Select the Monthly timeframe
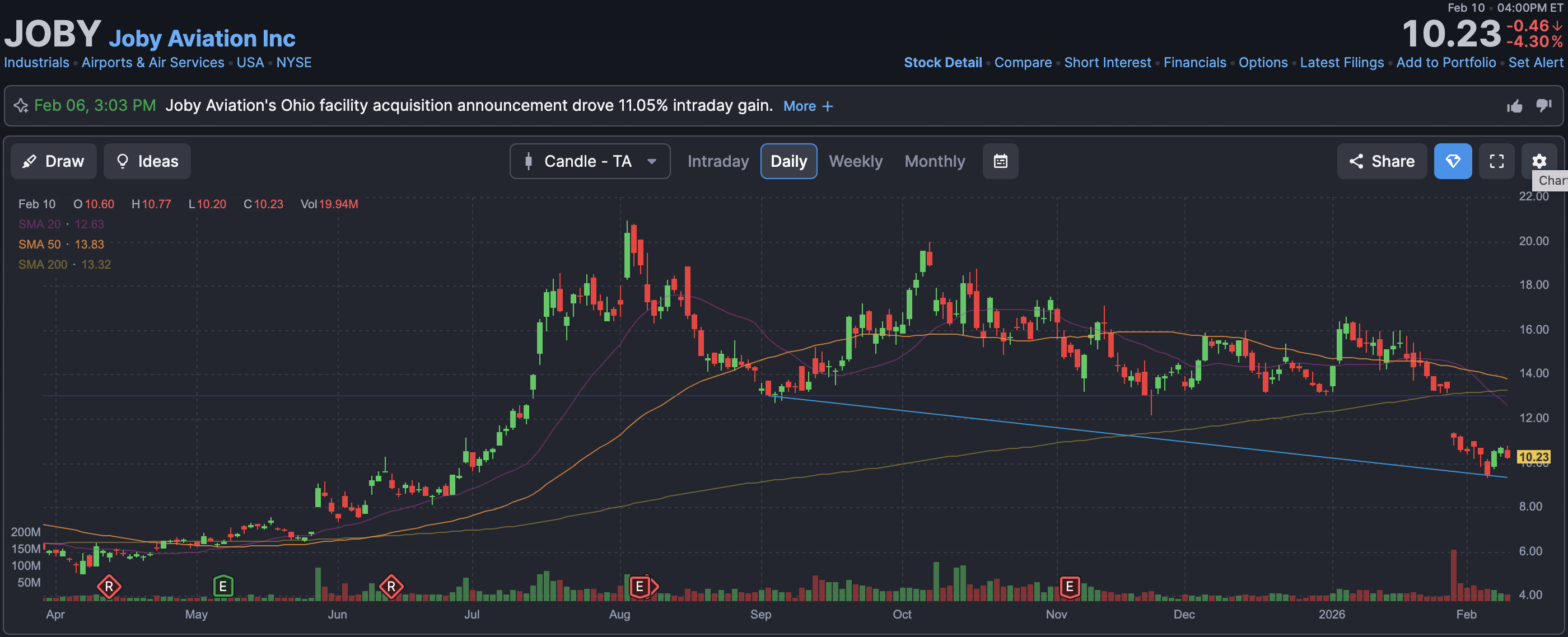Screen dimensions: 1568x637 [934, 161]
